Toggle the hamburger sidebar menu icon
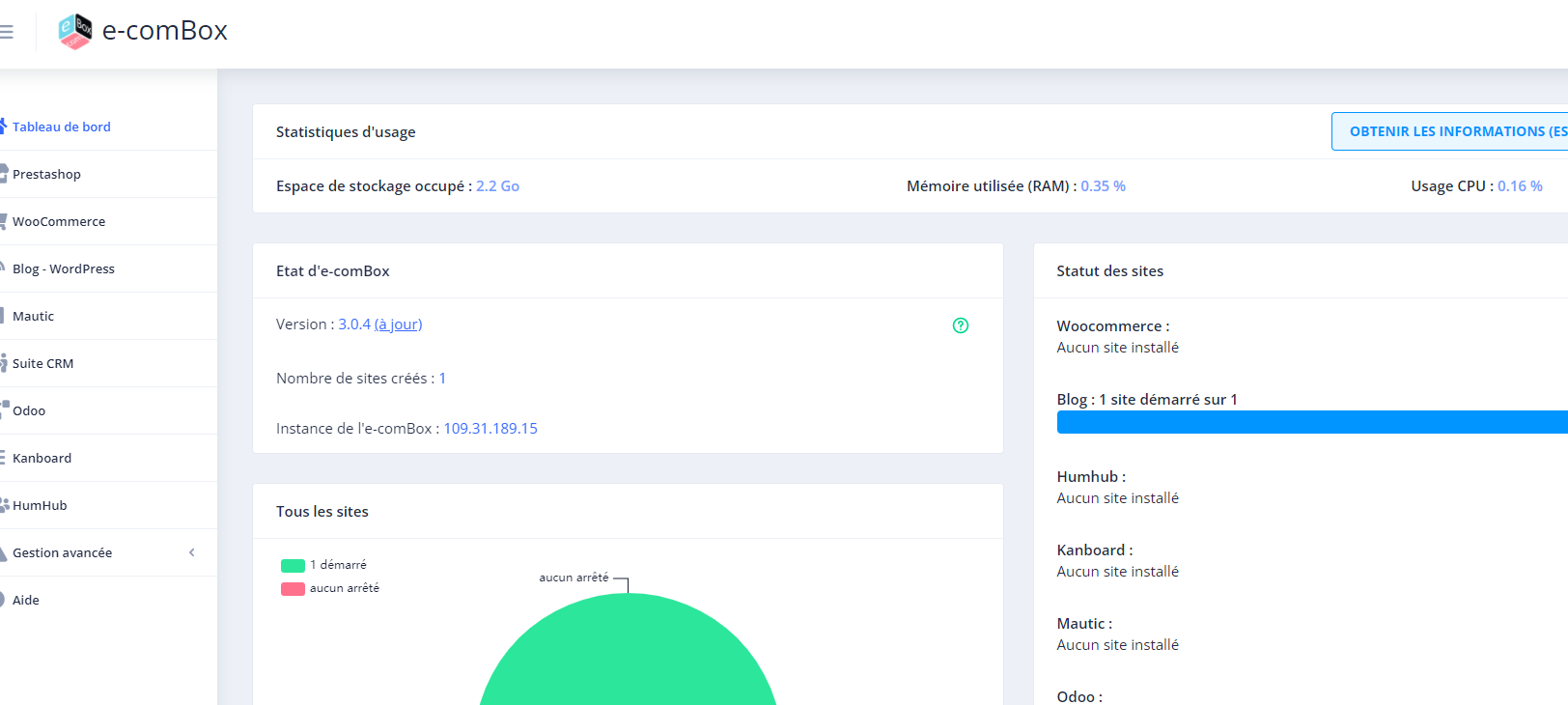 coord(6,32)
